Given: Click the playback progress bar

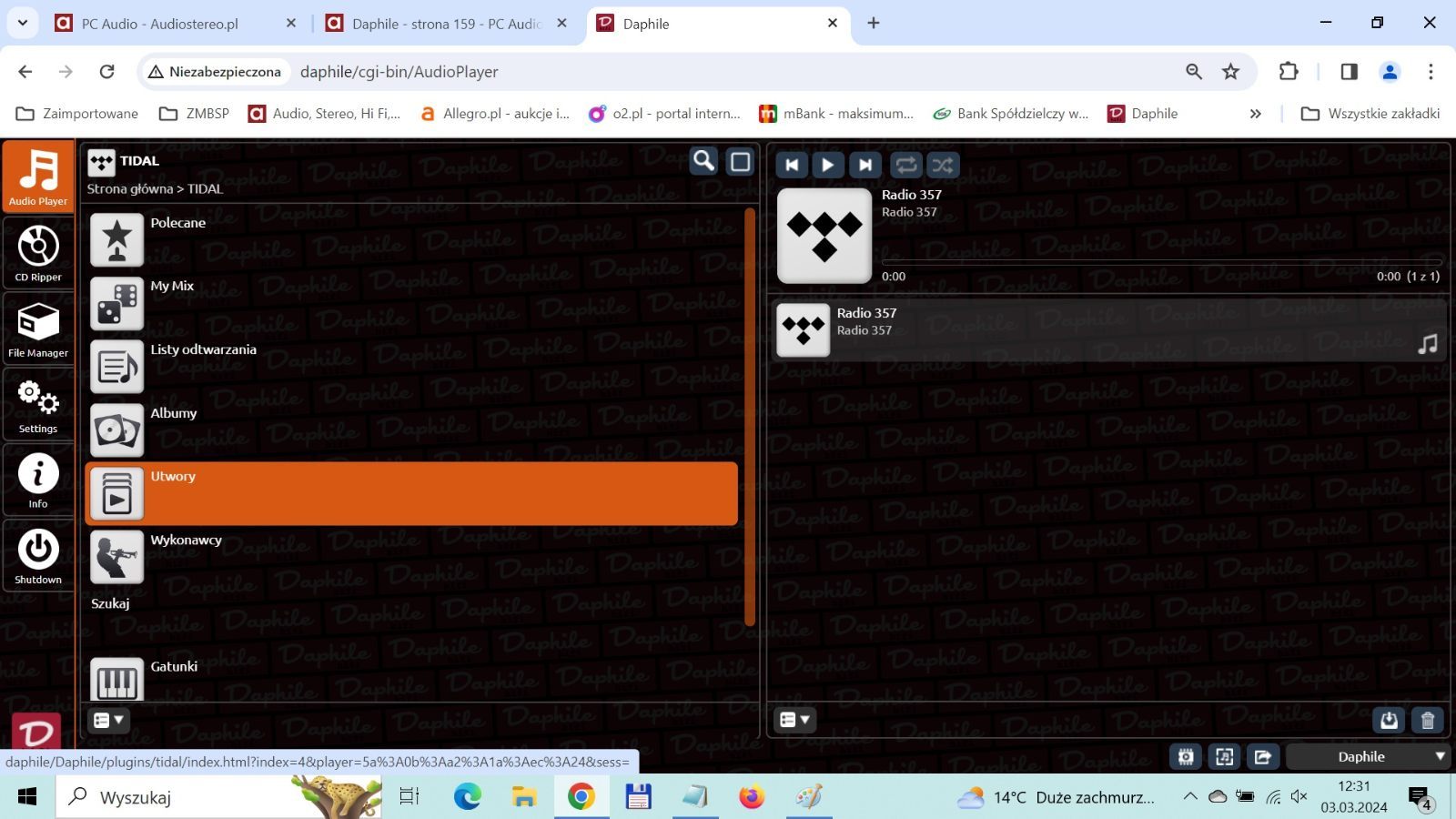Looking at the screenshot, I should click(1160, 262).
